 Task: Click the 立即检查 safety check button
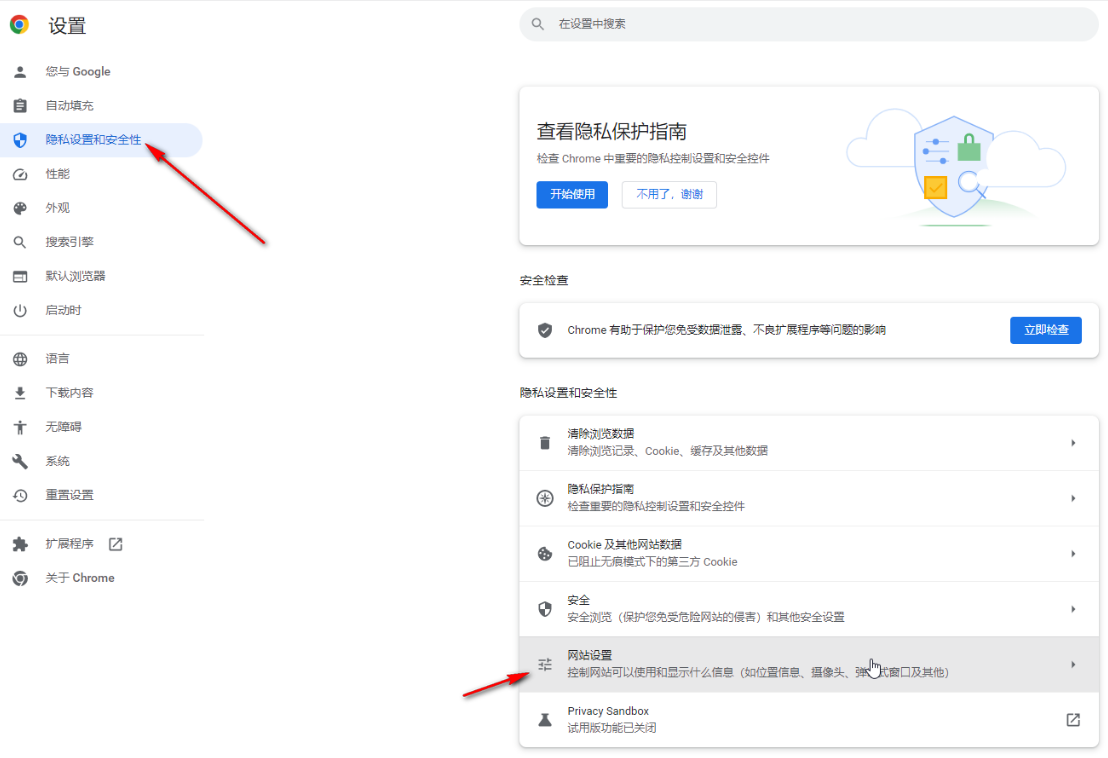[x=1046, y=330]
